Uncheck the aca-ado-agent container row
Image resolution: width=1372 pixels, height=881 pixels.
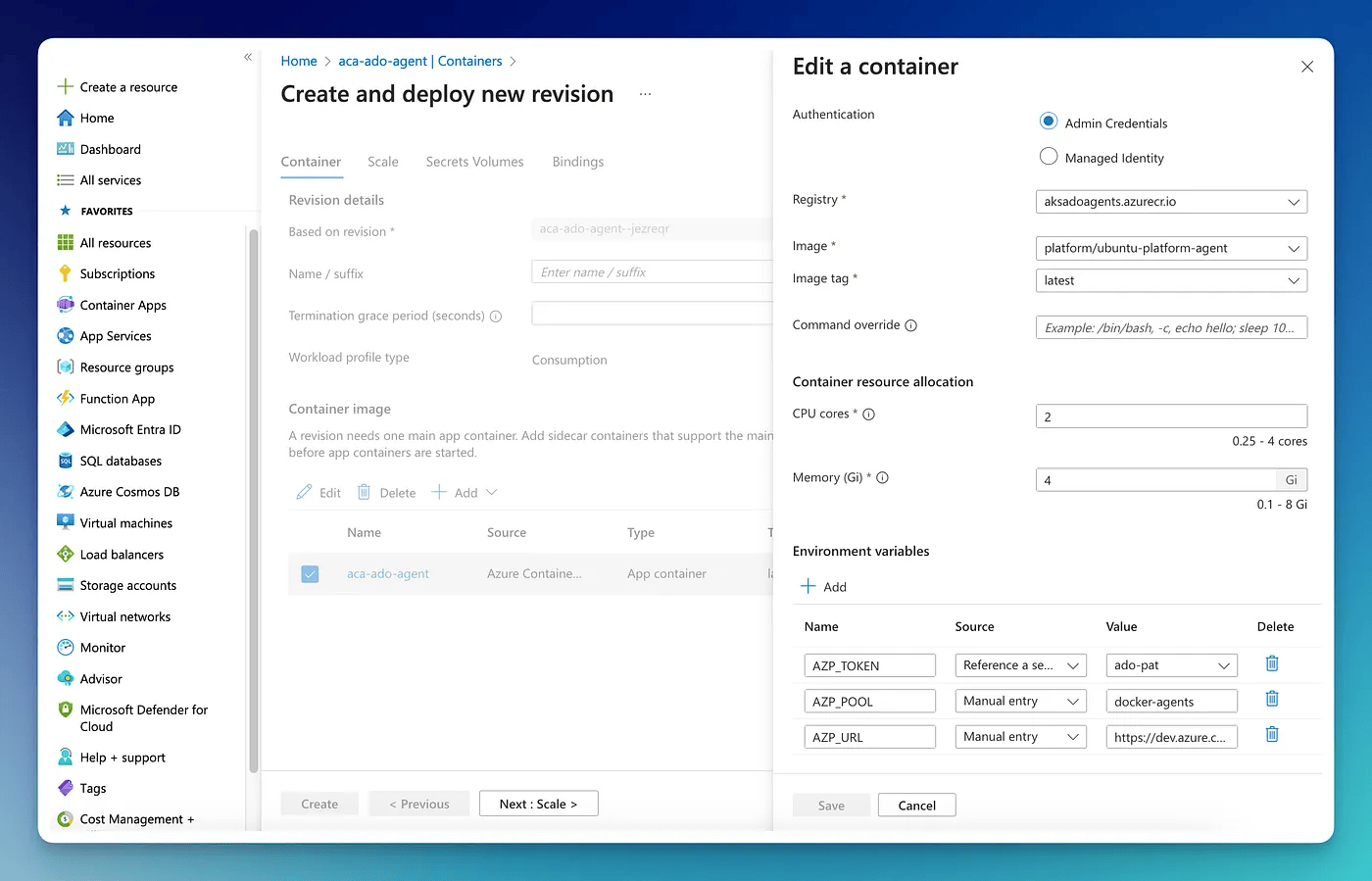click(310, 574)
